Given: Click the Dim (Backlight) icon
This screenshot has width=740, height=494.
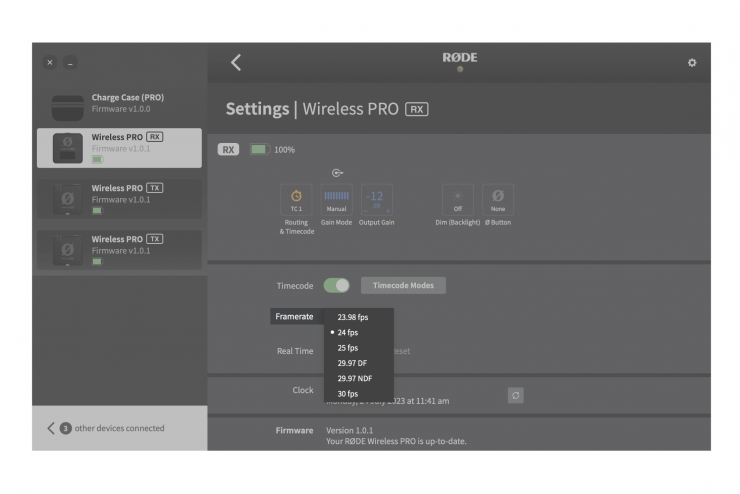Looking at the screenshot, I should pos(457,199).
